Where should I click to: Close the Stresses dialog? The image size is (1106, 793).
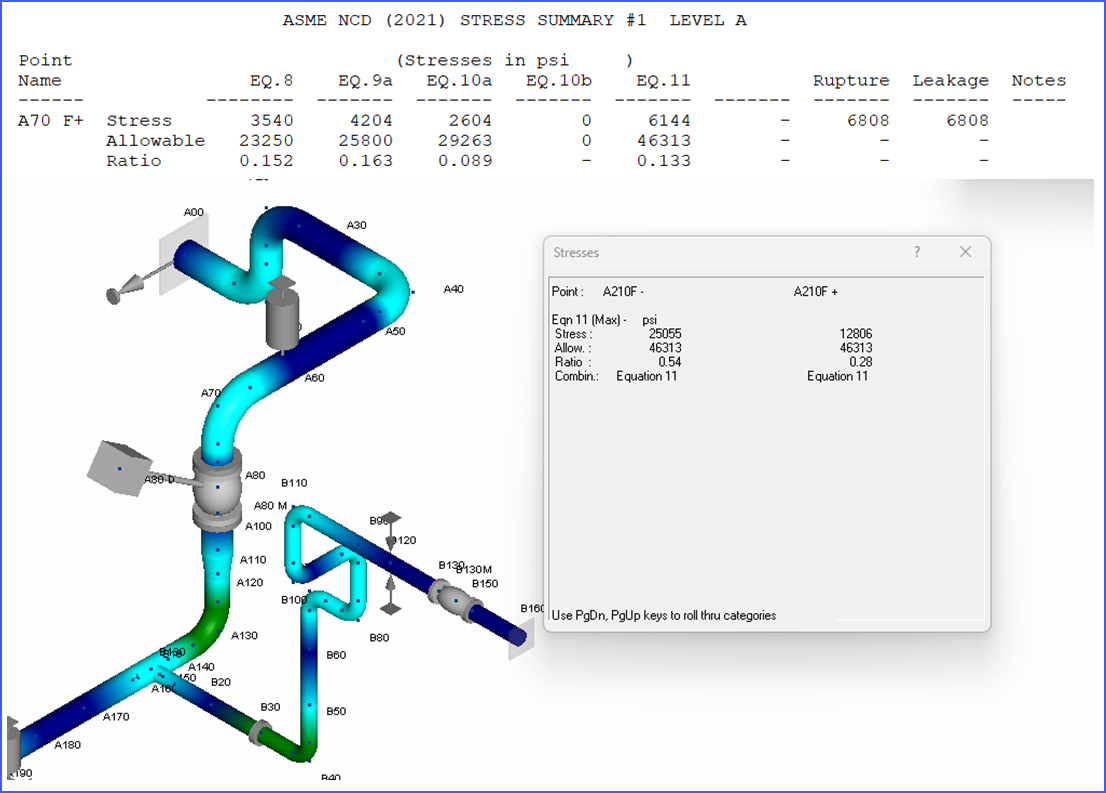click(x=965, y=252)
